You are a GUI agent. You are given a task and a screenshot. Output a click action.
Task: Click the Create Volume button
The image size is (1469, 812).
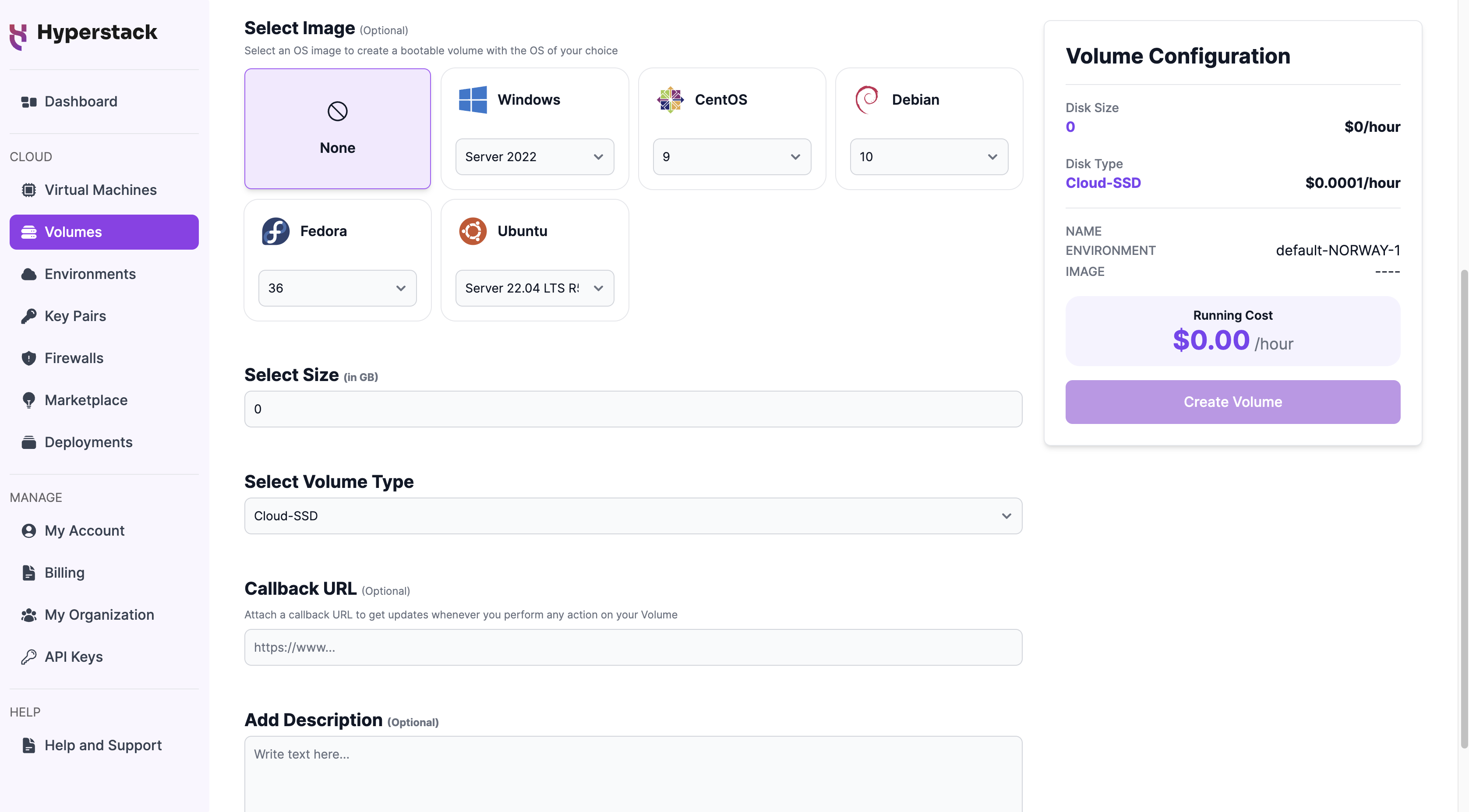pos(1233,402)
